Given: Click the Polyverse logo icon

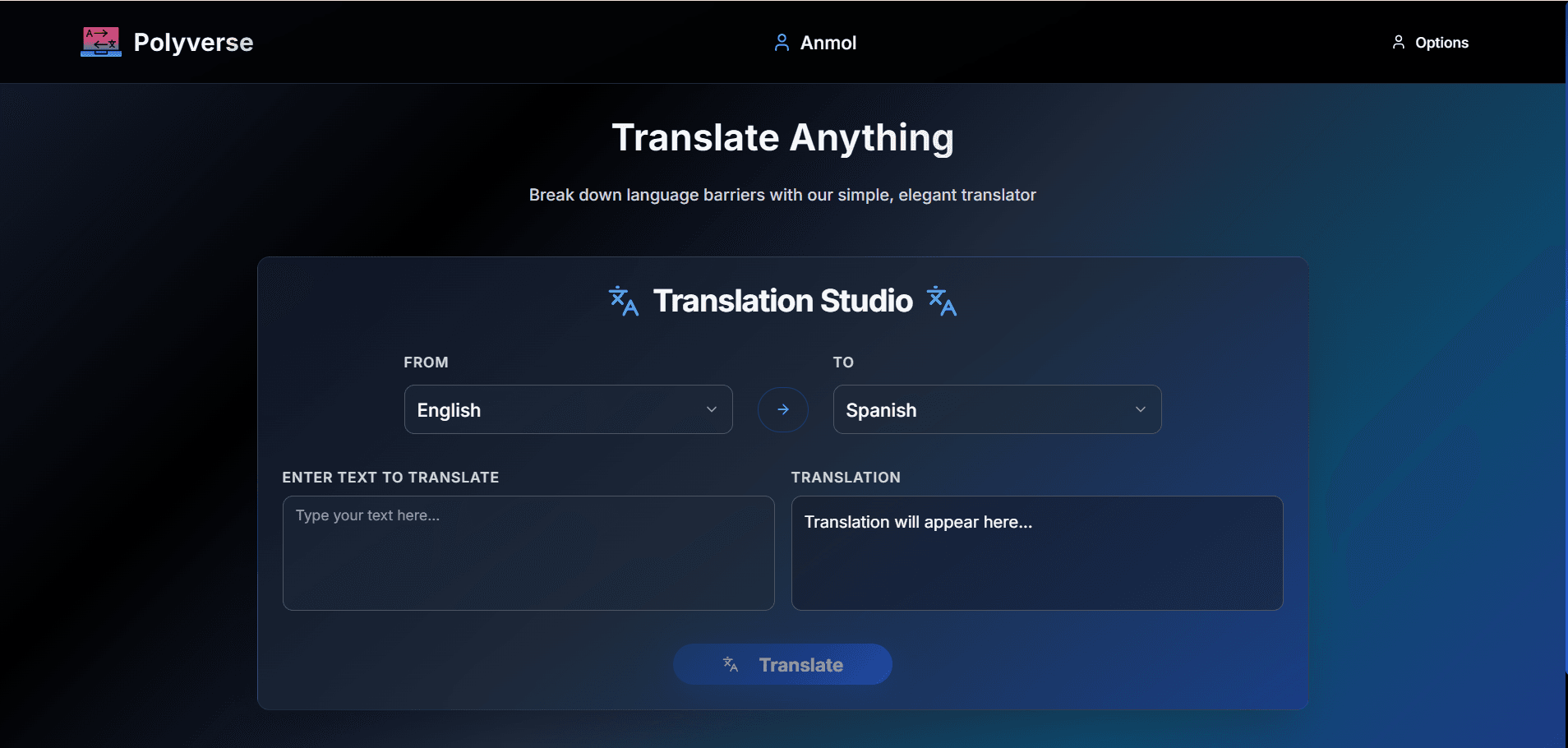Looking at the screenshot, I should (99, 41).
